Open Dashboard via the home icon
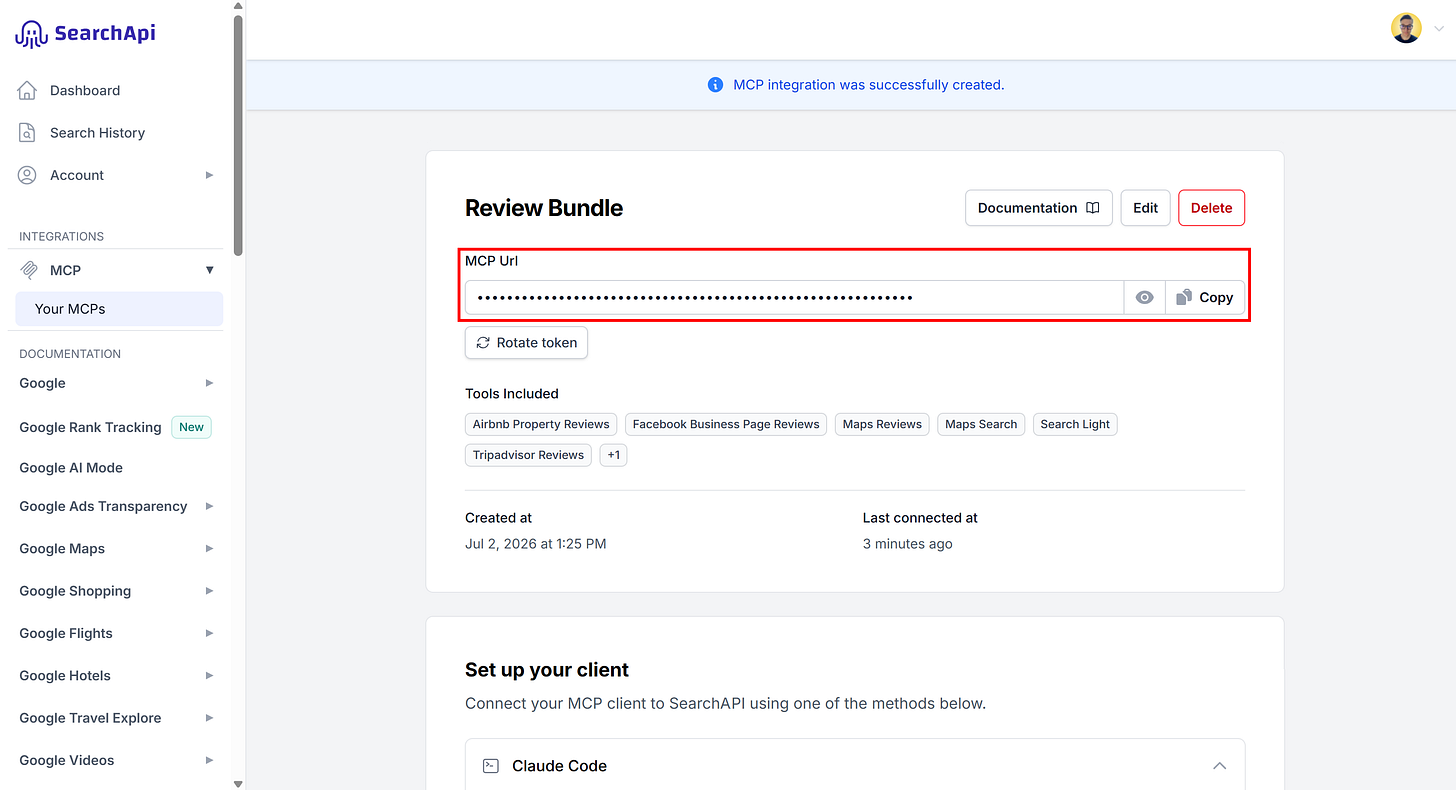This screenshot has height=790, width=1456. [x=28, y=90]
